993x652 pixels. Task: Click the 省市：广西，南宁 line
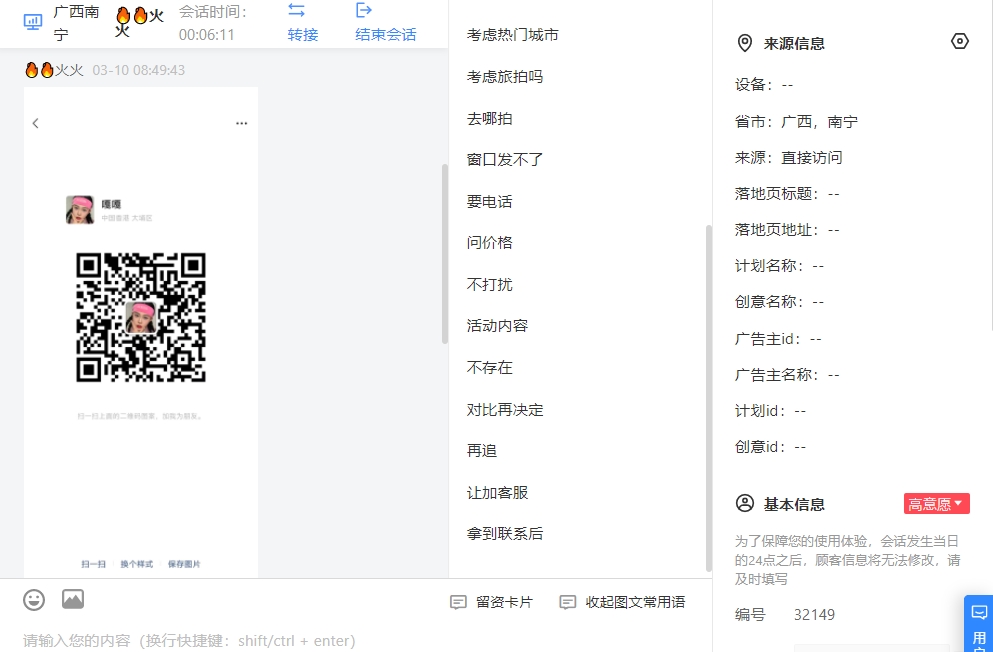(797, 122)
